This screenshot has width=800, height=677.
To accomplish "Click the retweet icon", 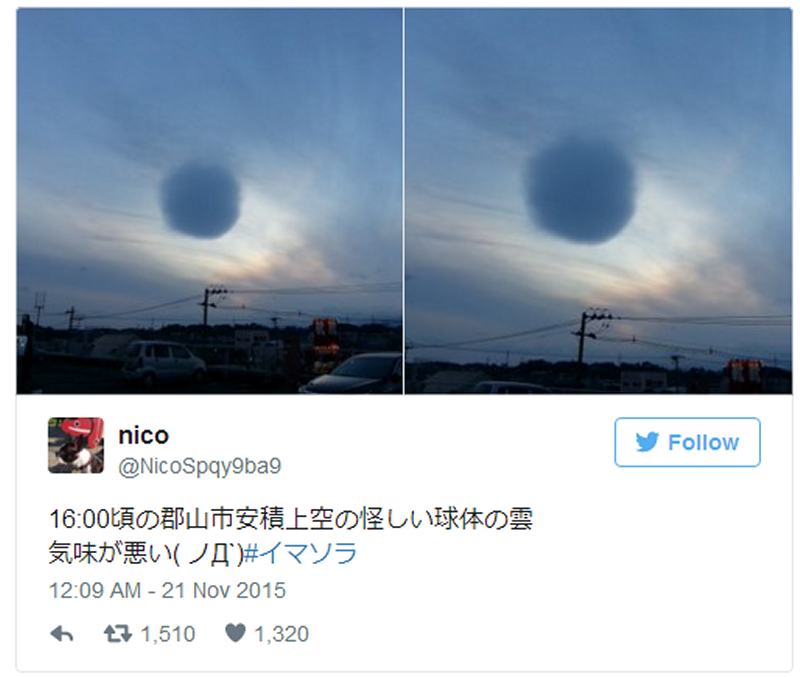I will click(x=117, y=634).
